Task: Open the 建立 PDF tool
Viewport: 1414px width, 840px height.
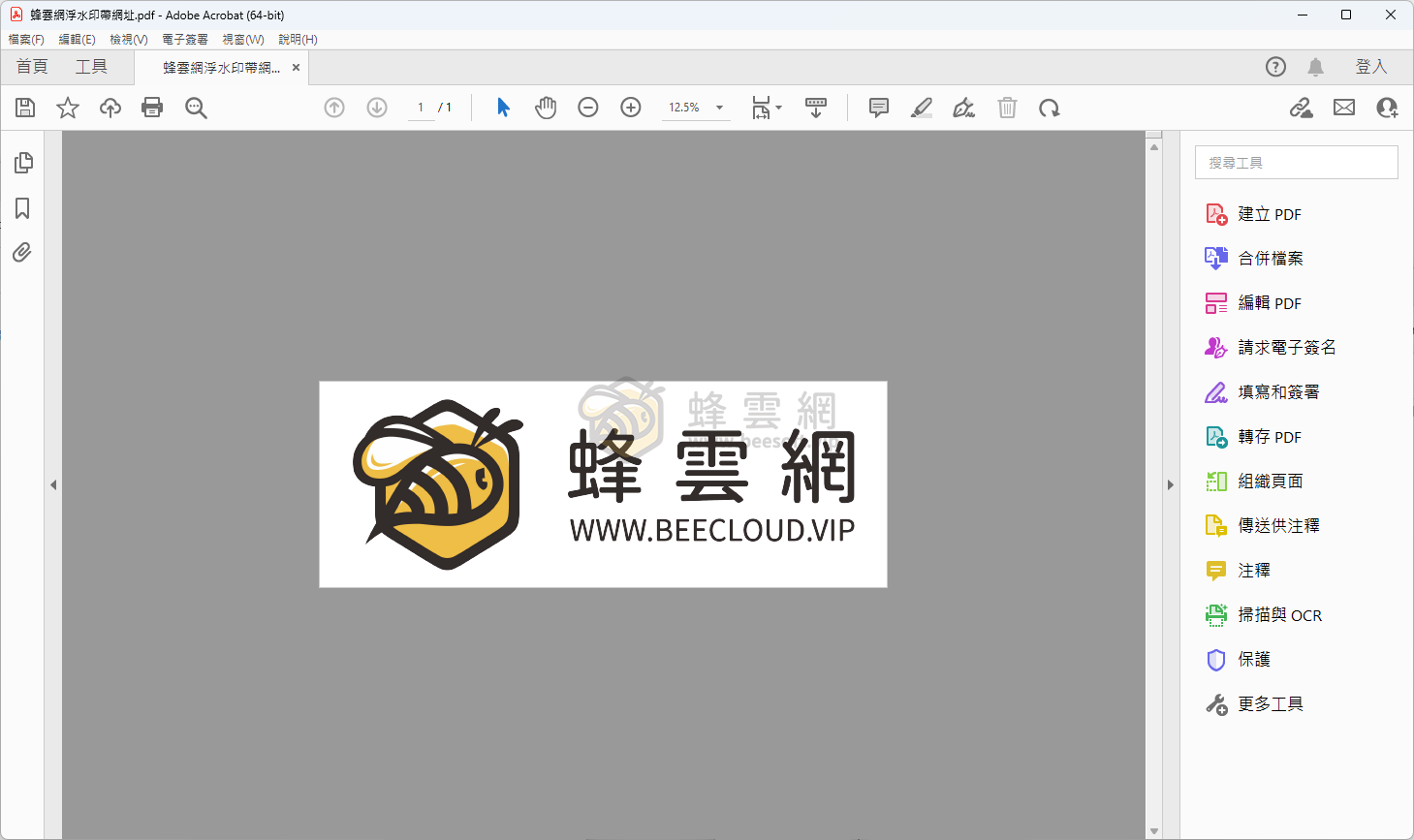Action: 1253,214
